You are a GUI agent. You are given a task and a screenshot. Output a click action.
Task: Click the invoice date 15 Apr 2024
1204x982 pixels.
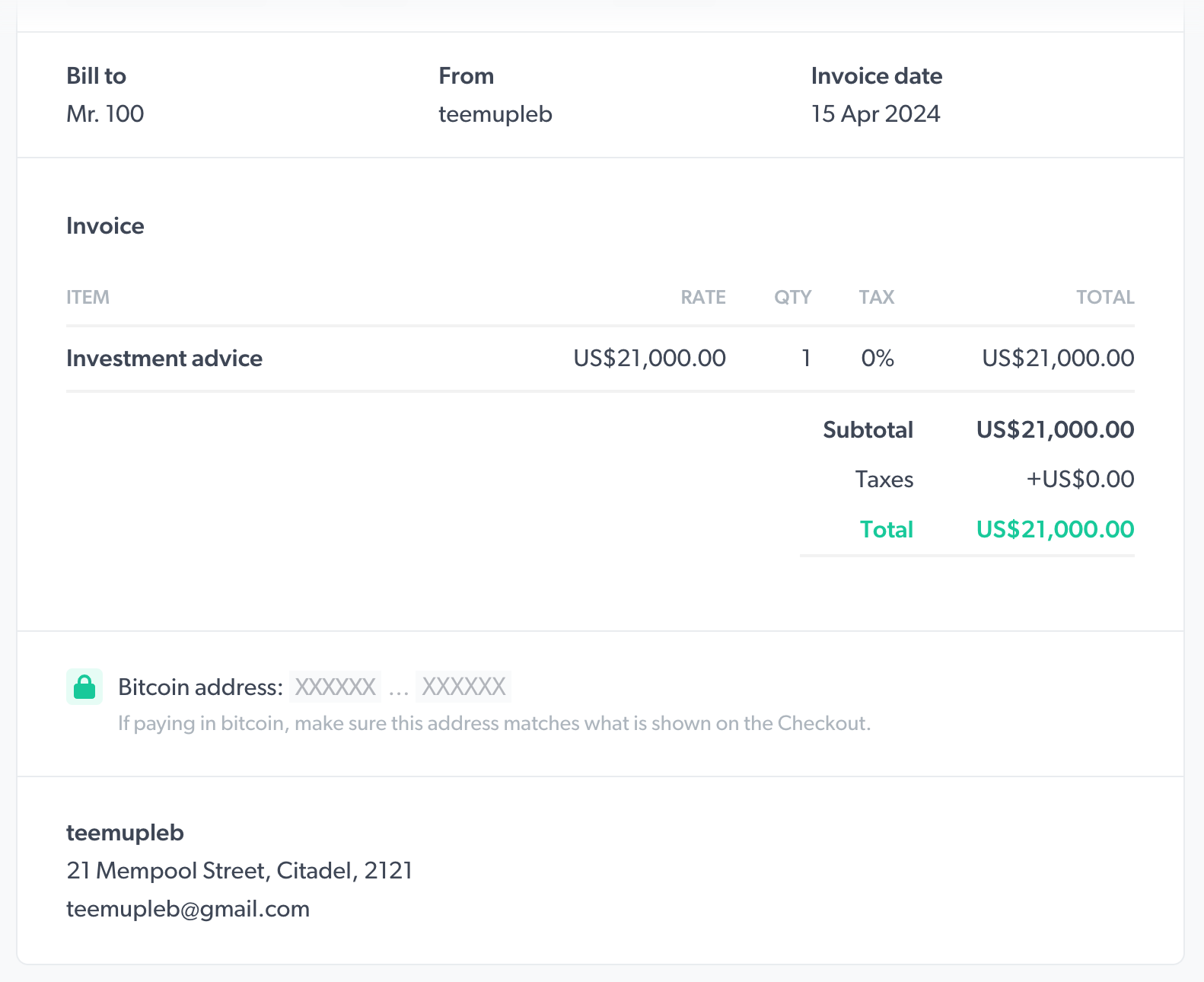(875, 114)
